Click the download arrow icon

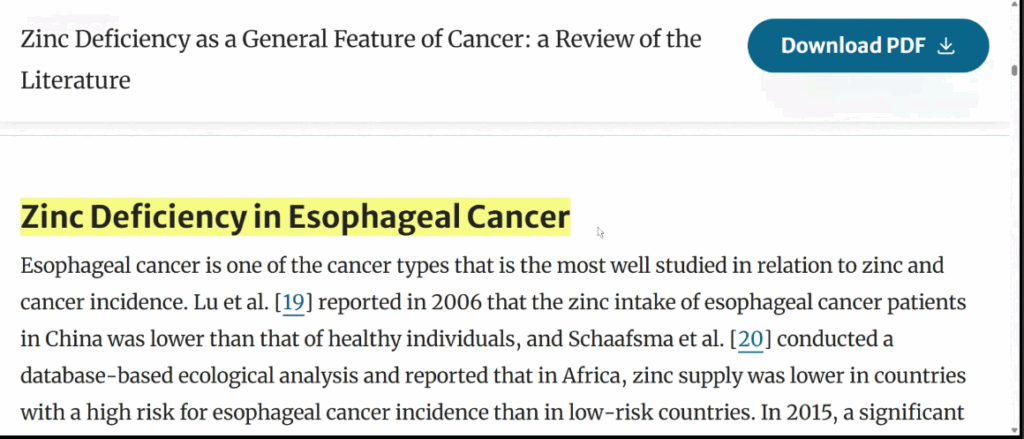tap(946, 46)
